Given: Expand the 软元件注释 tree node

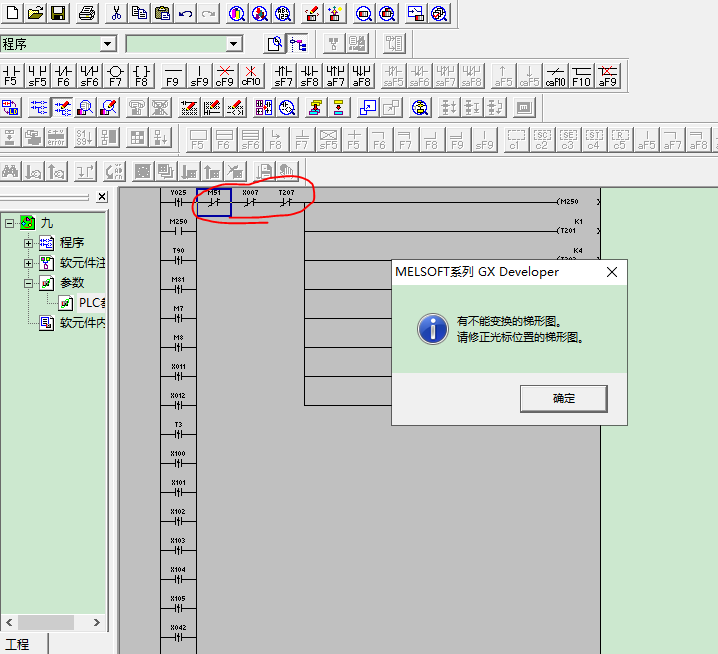Looking at the screenshot, I should pyautogui.click(x=29, y=263).
